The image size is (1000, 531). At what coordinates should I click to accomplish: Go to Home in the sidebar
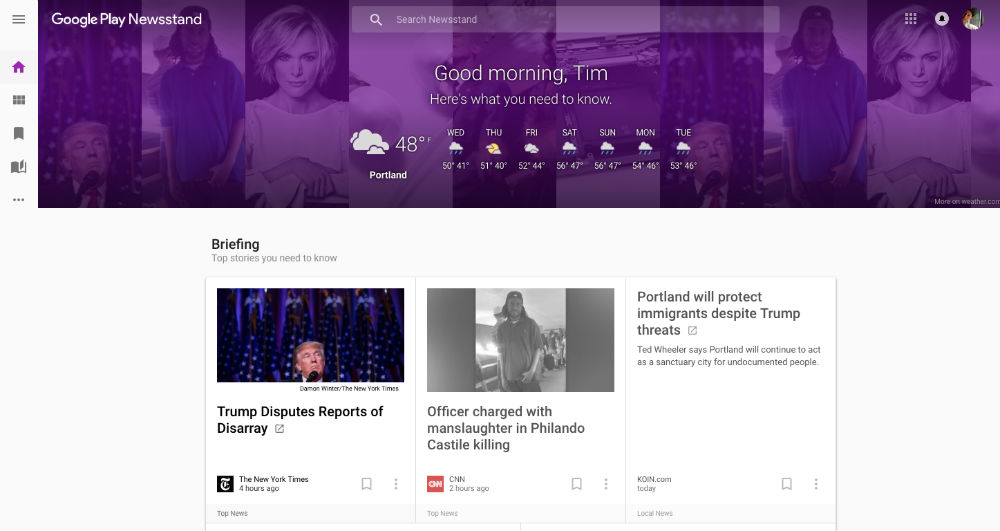(18, 68)
